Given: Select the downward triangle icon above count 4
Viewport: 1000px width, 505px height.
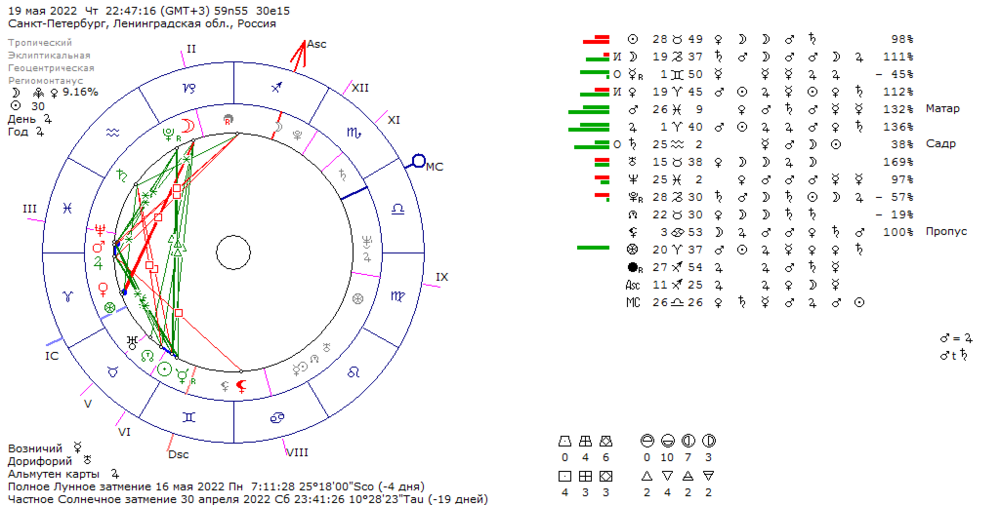Looking at the screenshot, I should [667, 476].
